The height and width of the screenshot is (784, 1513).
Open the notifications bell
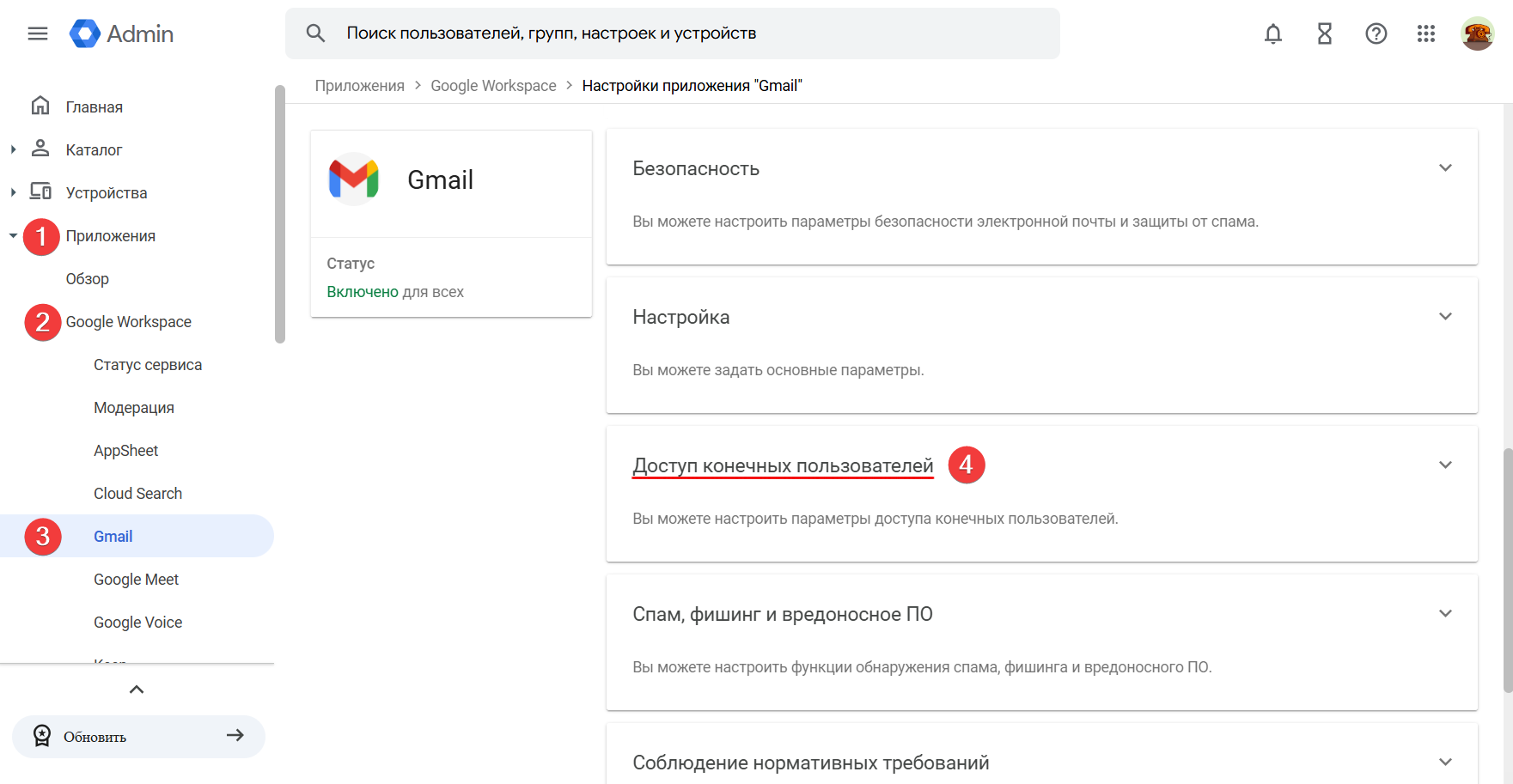(x=1272, y=33)
